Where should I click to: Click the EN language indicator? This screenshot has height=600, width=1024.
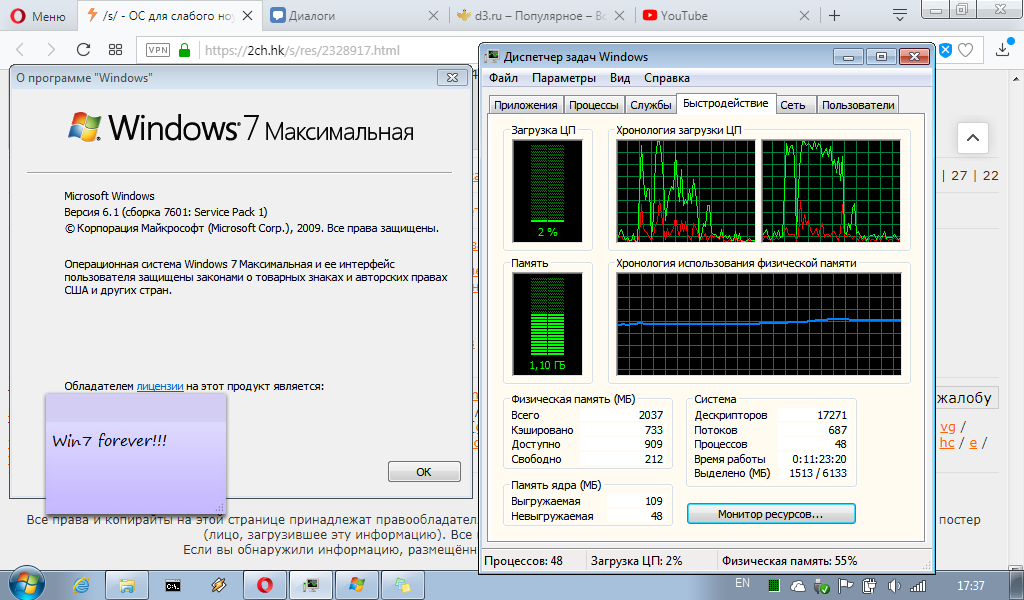tap(743, 583)
